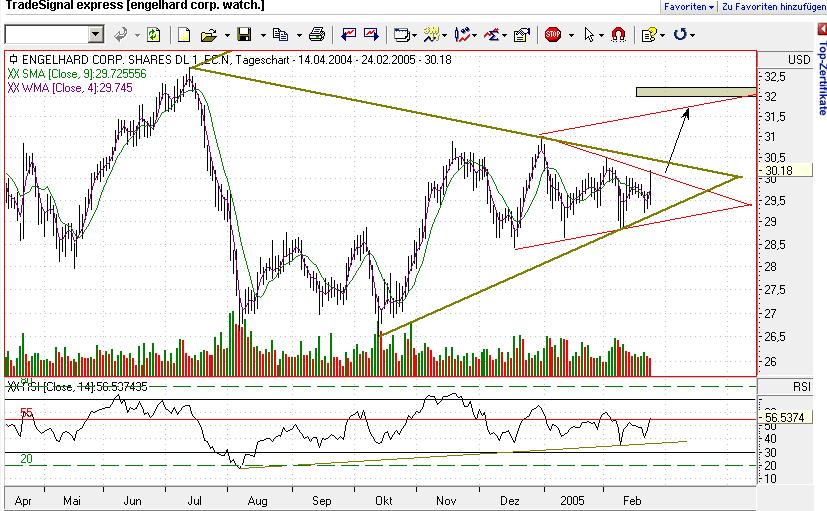Click the 2005 label on time axis

[572, 500]
